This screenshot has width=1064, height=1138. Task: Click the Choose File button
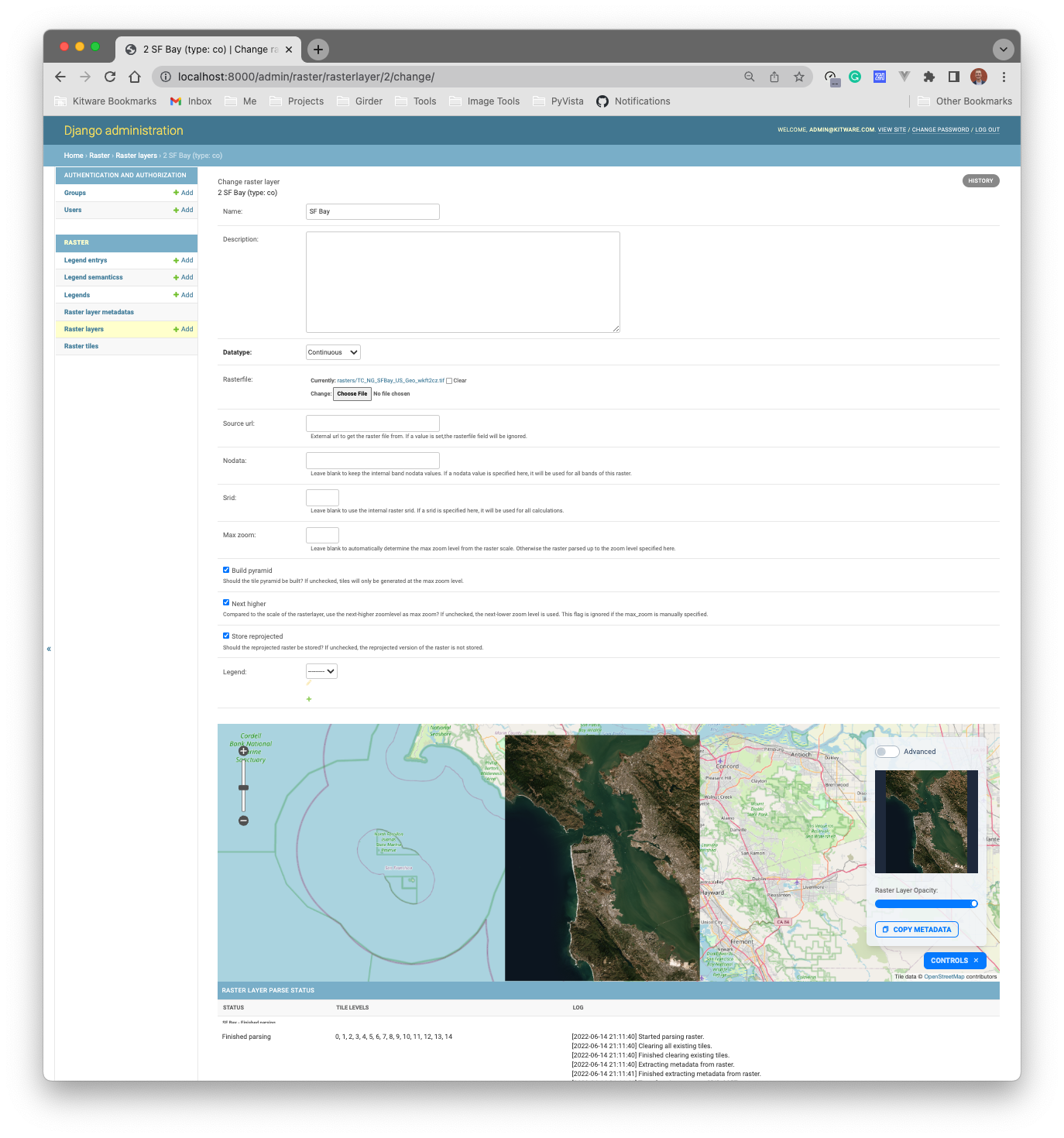pyautogui.click(x=352, y=394)
